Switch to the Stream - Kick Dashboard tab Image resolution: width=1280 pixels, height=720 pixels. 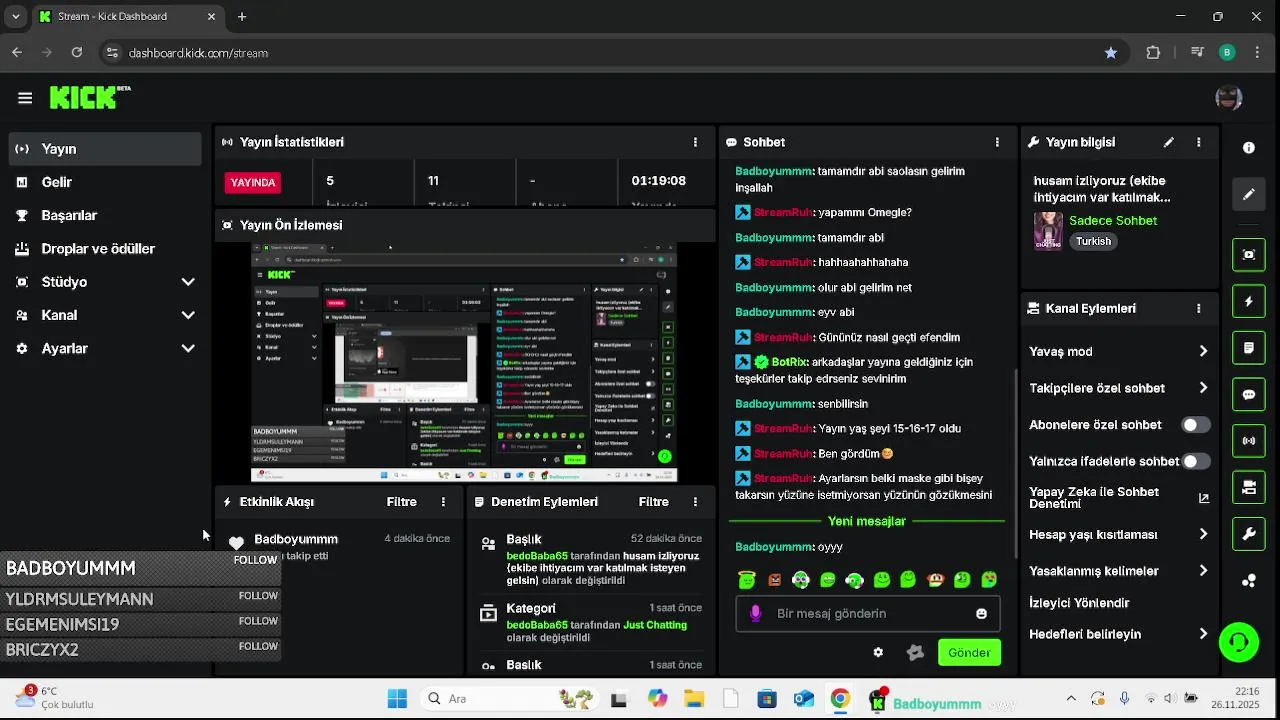pos(128,17)
